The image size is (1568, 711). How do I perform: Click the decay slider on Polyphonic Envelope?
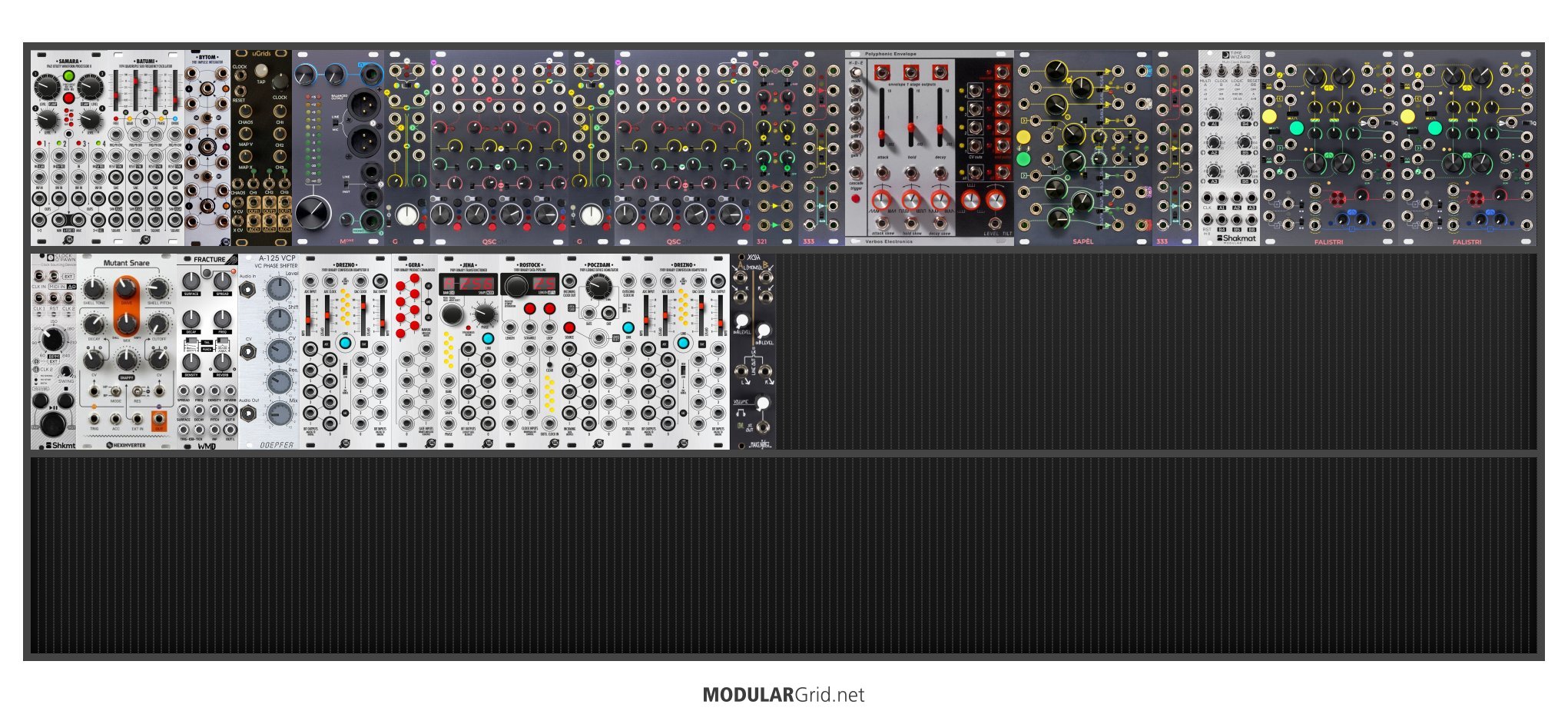[x=940, y=118]
